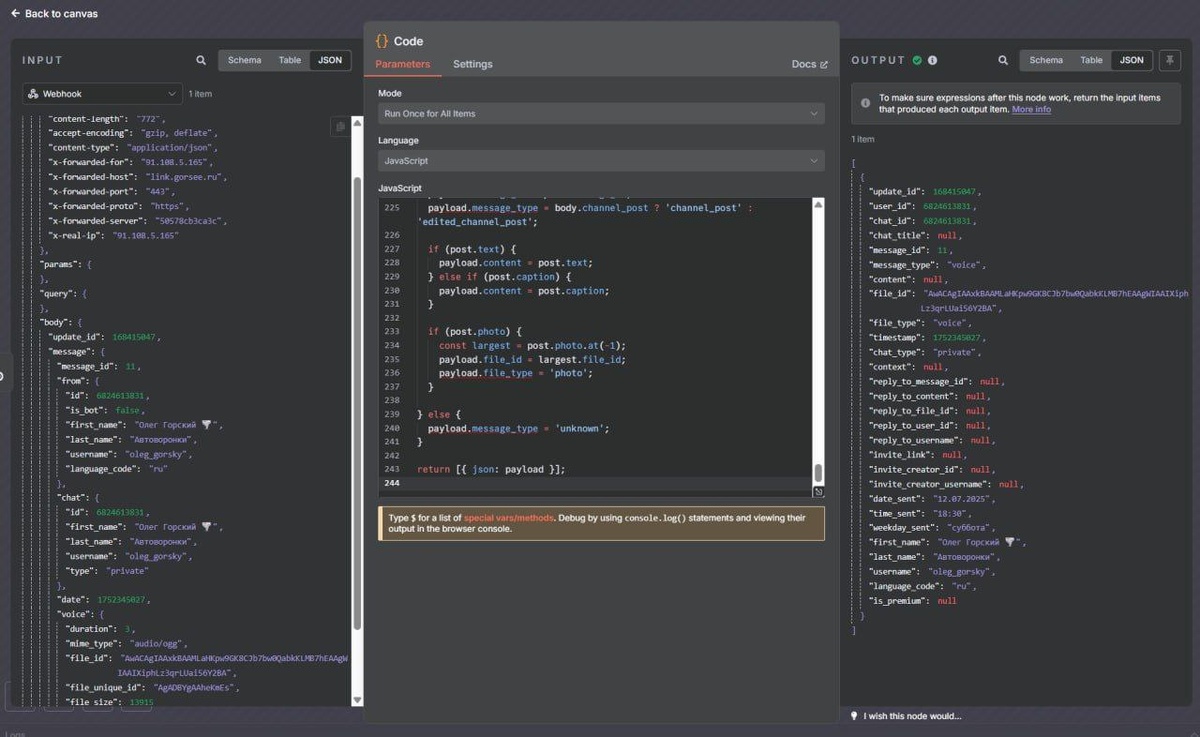Pin the output data

(1169, 60)
